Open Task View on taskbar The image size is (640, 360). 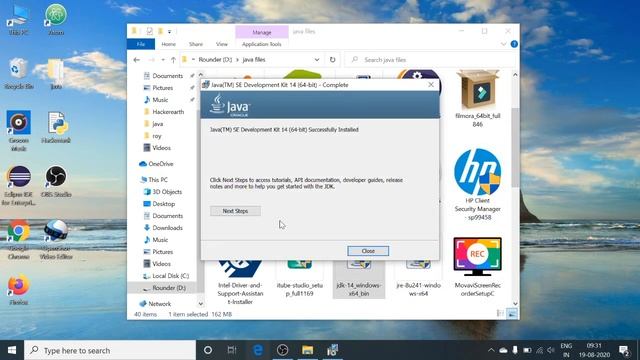click(x=232, y=350)
